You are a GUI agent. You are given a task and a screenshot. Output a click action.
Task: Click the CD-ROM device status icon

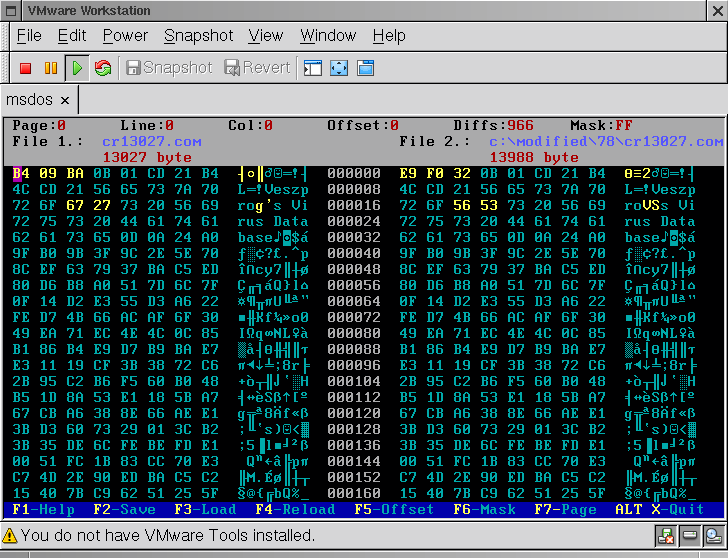[713, 536]
